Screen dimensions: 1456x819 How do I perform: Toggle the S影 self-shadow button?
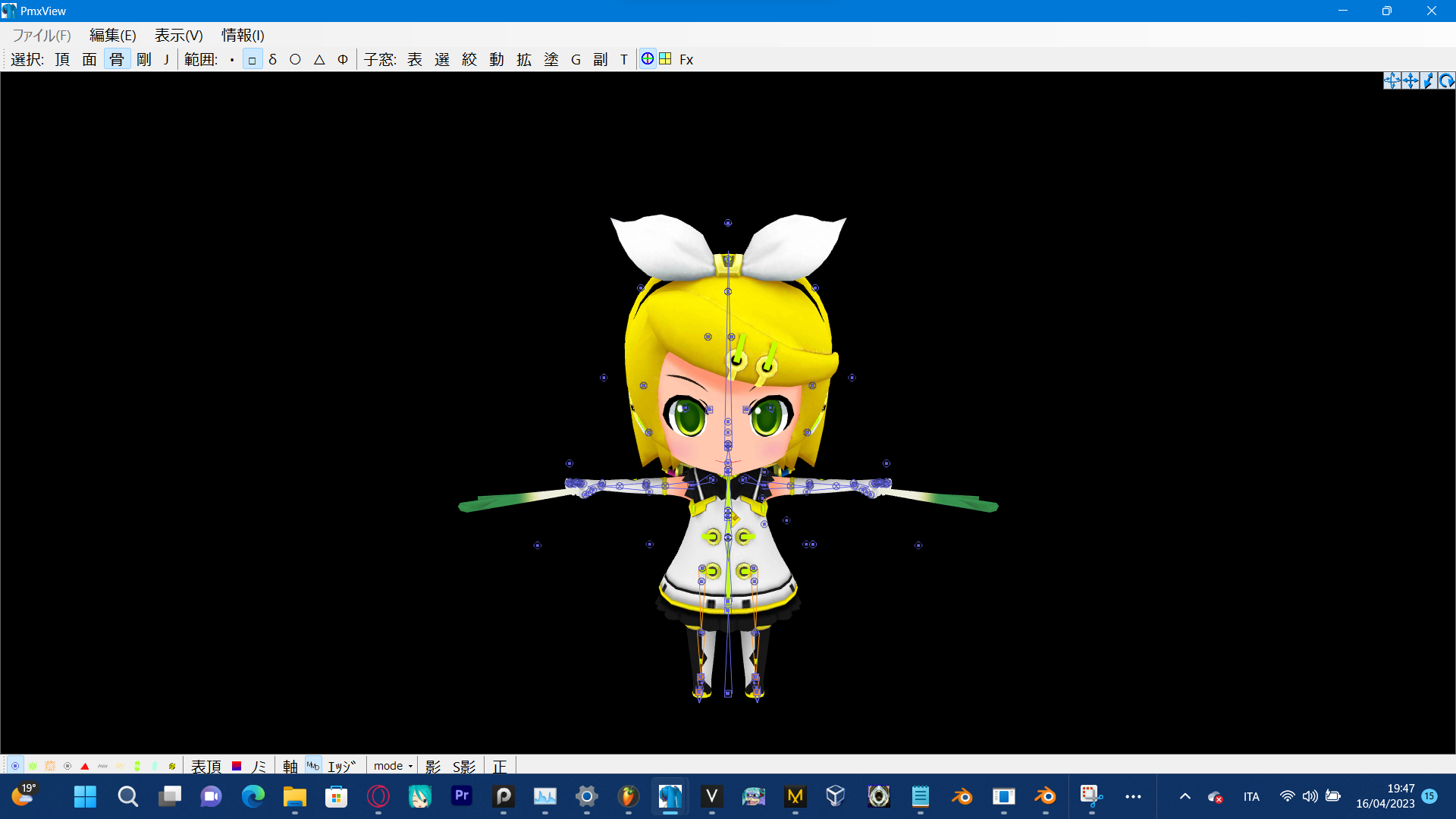point(464,766)
